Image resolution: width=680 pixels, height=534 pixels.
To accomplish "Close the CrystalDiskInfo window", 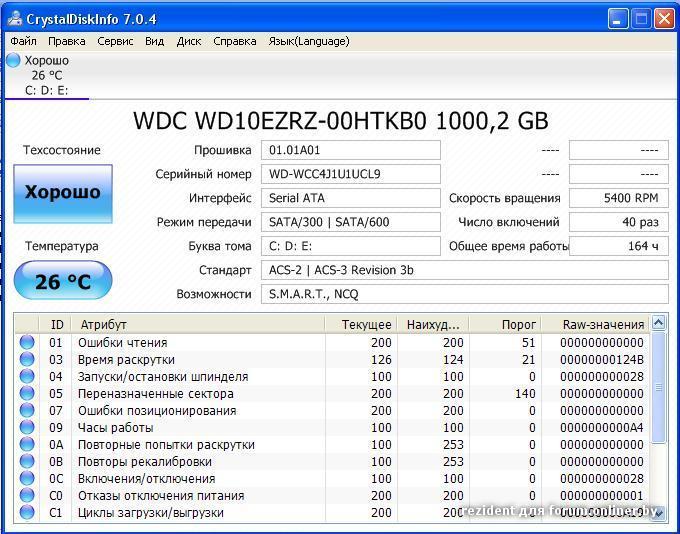I will pos(664,19).
